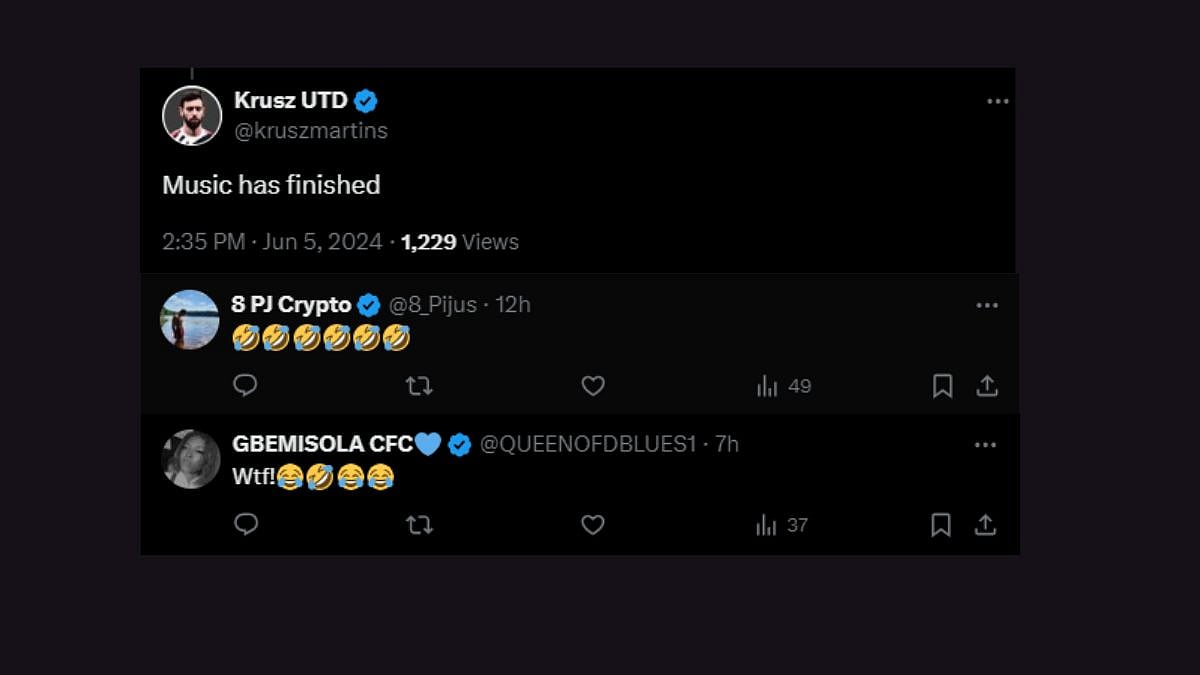Bookmark the GBEMISOLA CFC reply
Viewport: 1200px width, 675px height.
941,525
